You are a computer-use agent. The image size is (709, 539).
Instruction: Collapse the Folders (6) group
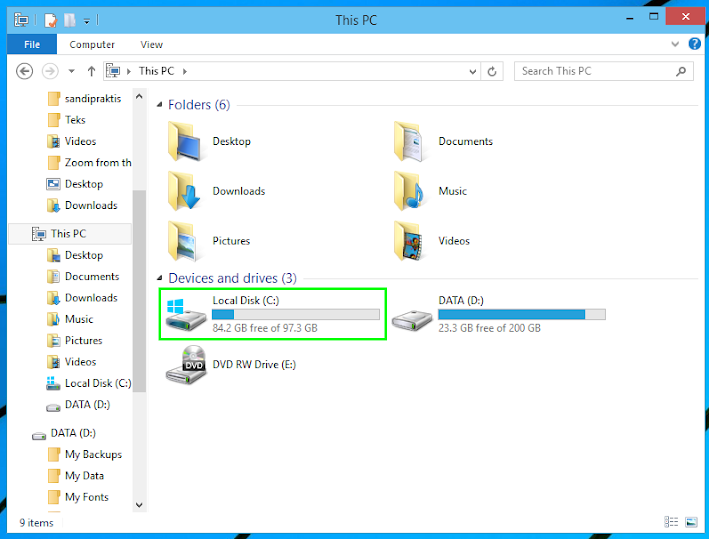(x=159, y=105)
